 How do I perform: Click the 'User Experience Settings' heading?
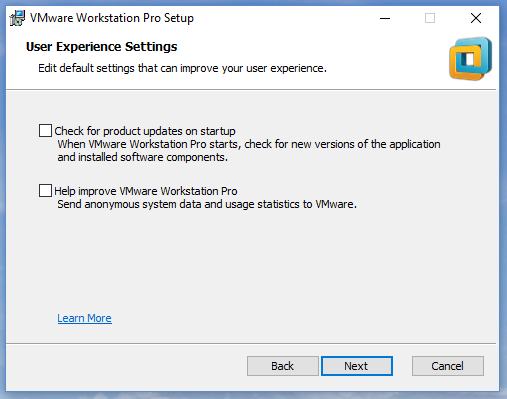102,47
